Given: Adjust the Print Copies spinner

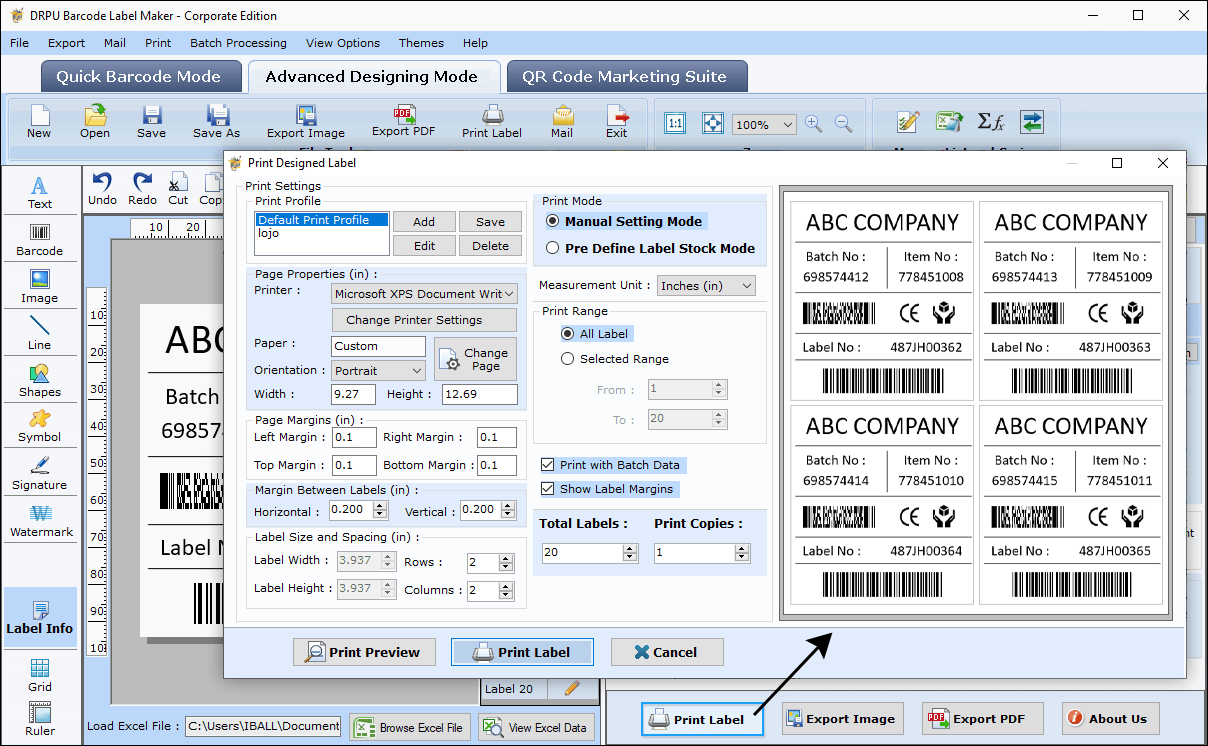Looking at the screenshot, I should pos(742,553).
